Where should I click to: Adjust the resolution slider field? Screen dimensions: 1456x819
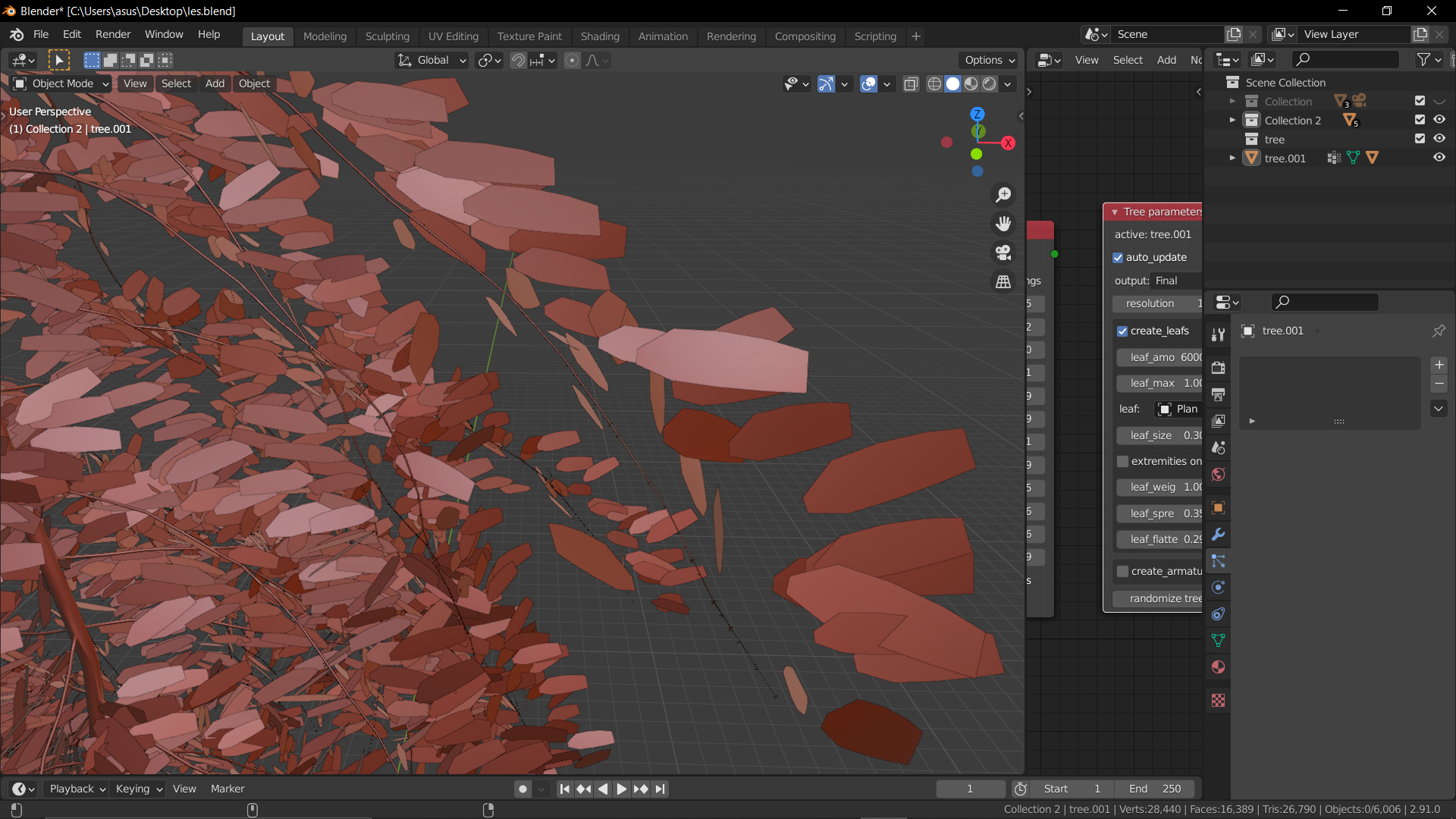click(x=1157, y=303)
